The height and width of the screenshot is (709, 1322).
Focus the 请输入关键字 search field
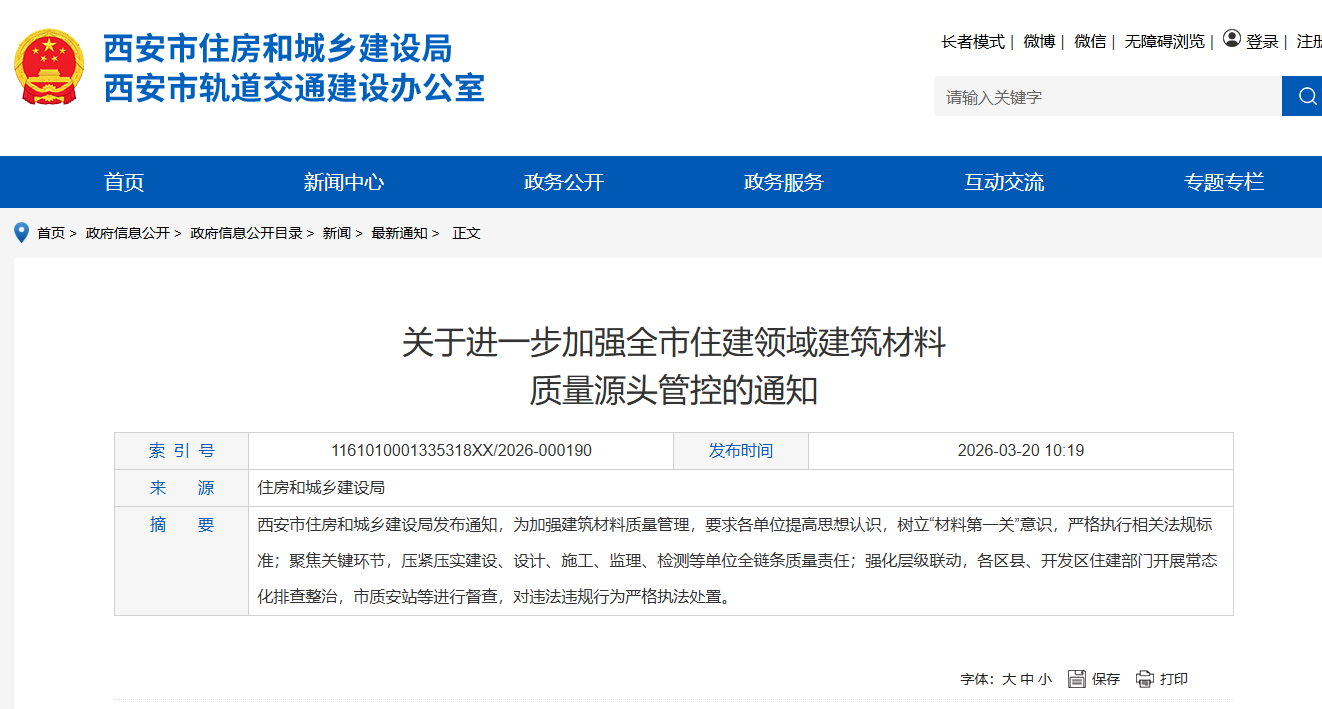click(x=1107, y=97)
